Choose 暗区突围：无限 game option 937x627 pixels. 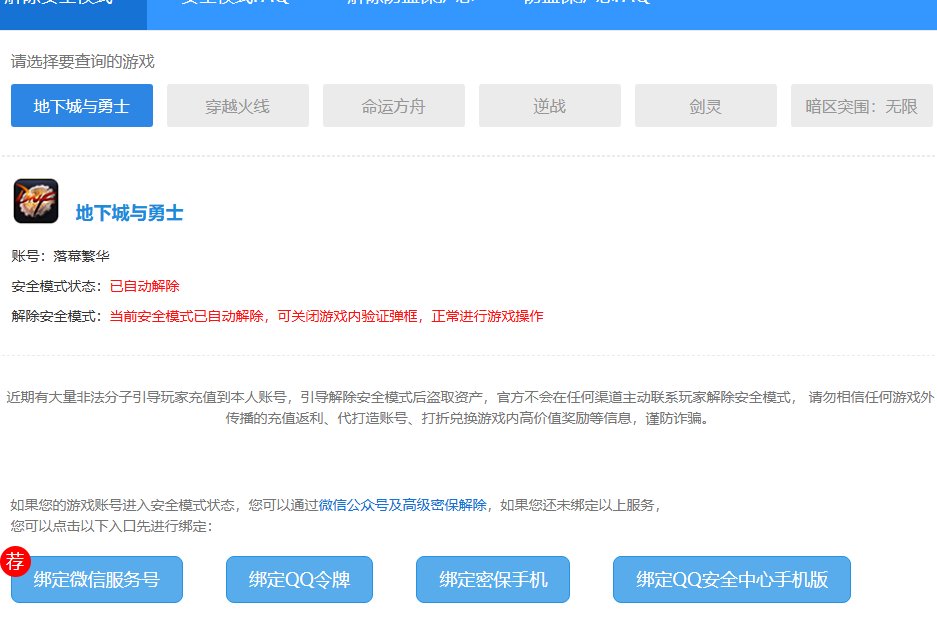(x=862, y=106)
